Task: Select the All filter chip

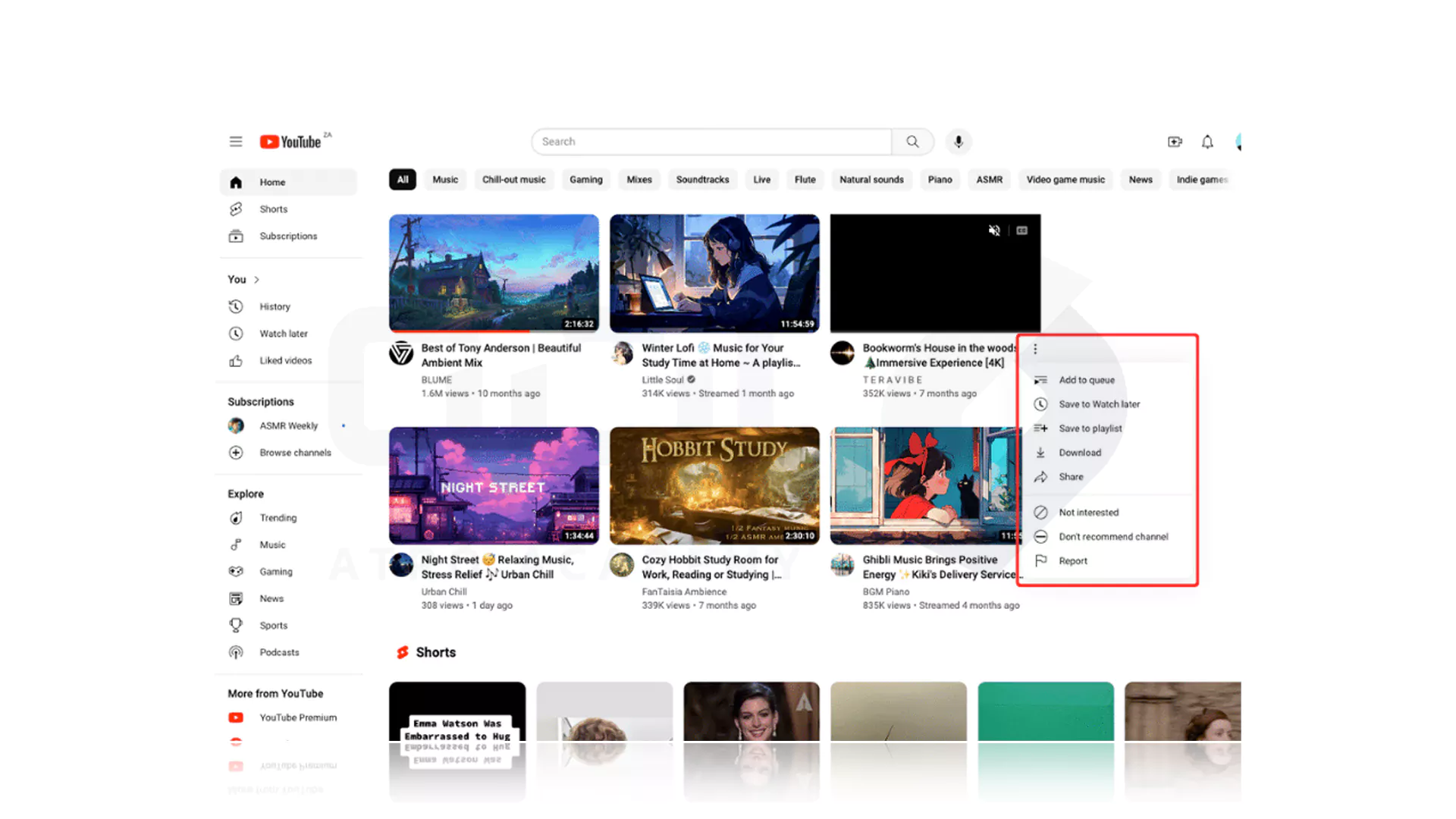Action: coord(403,180)
